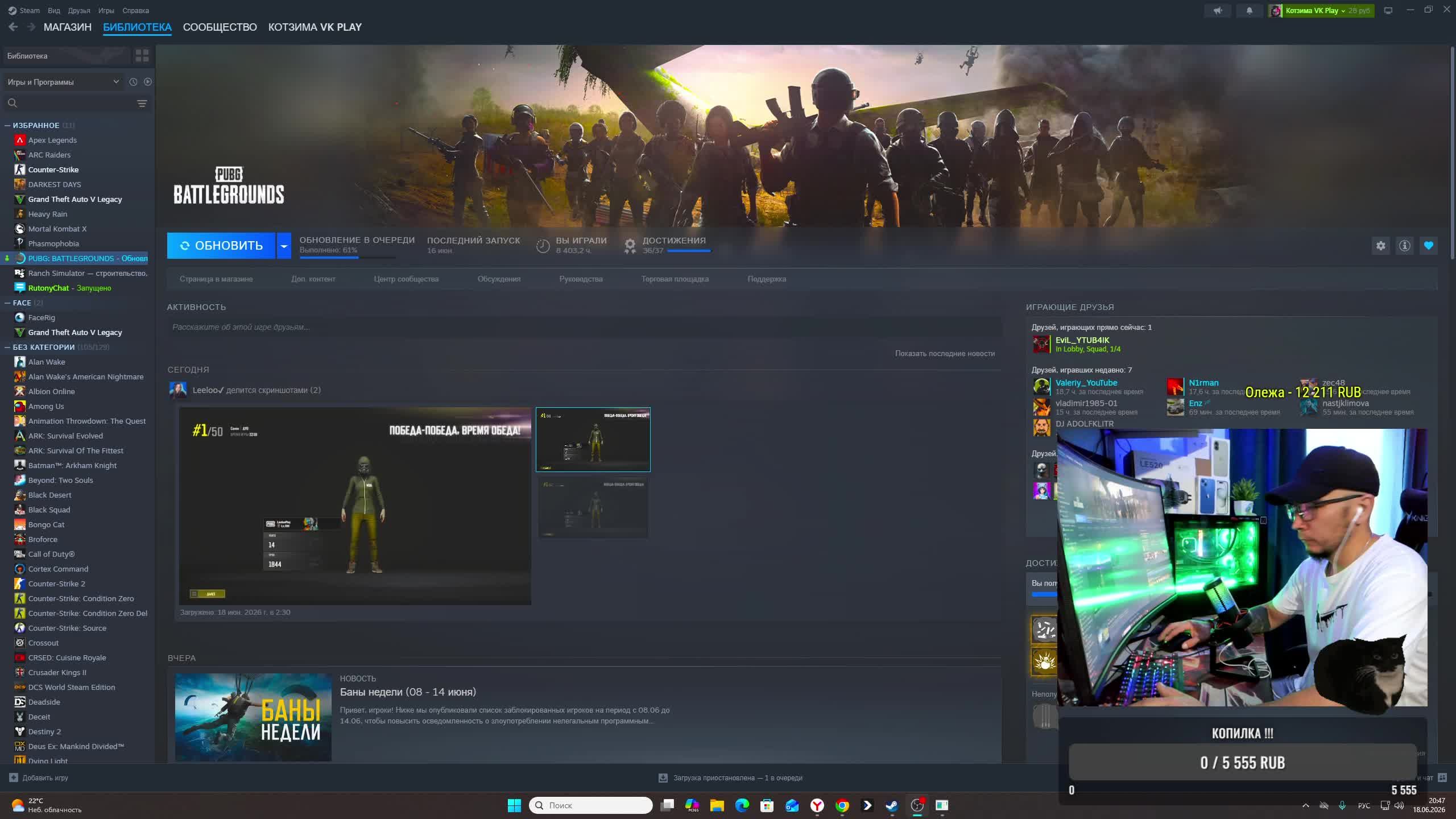Switch library to collections grid view

tap(142, 56)
